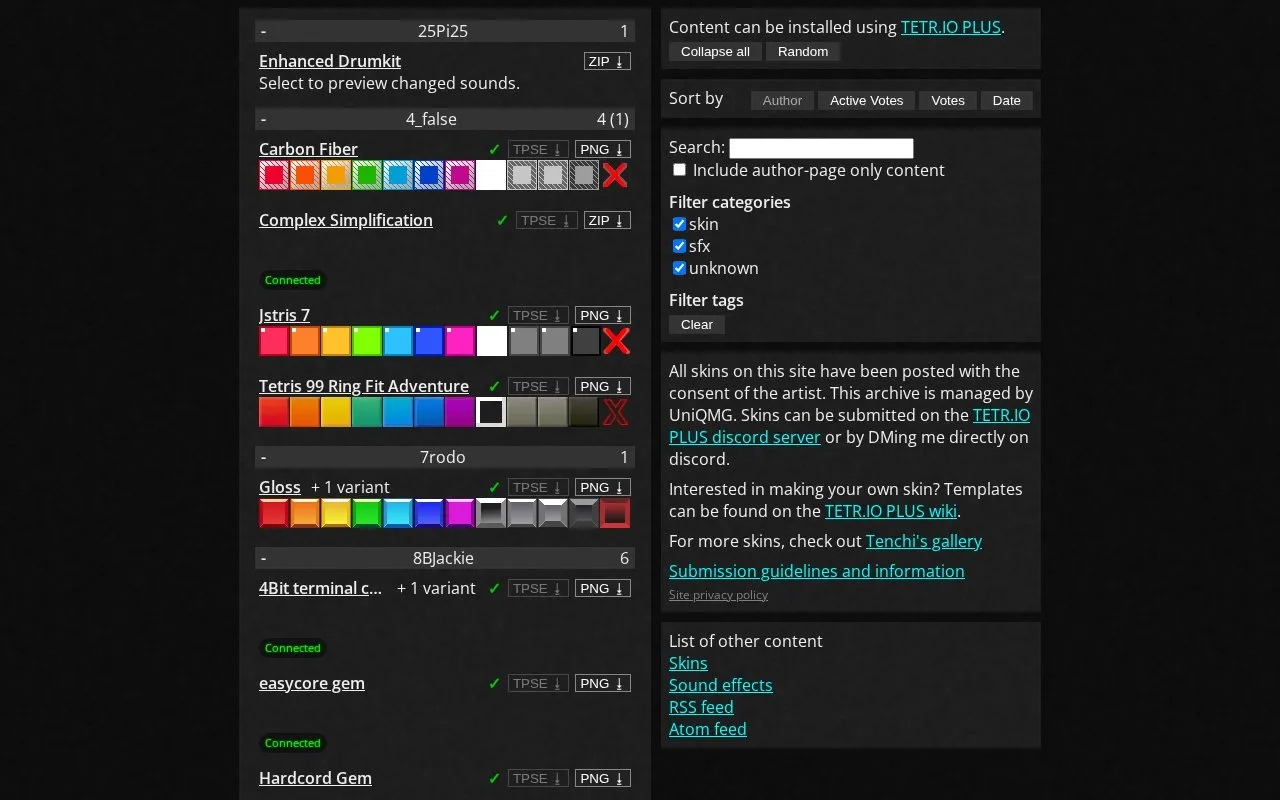Open the Sound effects content link
This screenshot has width=1280, height=800.
[721, 685]
